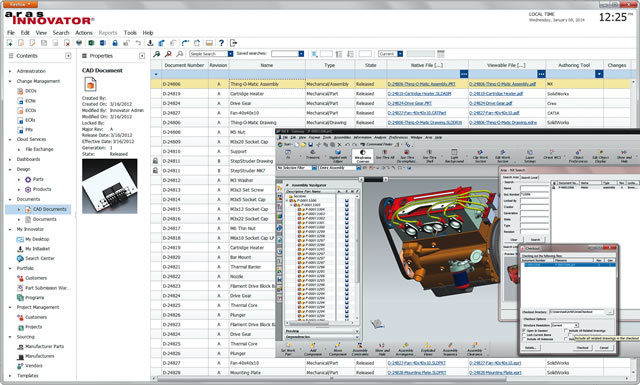This screenshot has height=385, width=640.
Task: Open the Actions menu
Action: tap(84, 33)
